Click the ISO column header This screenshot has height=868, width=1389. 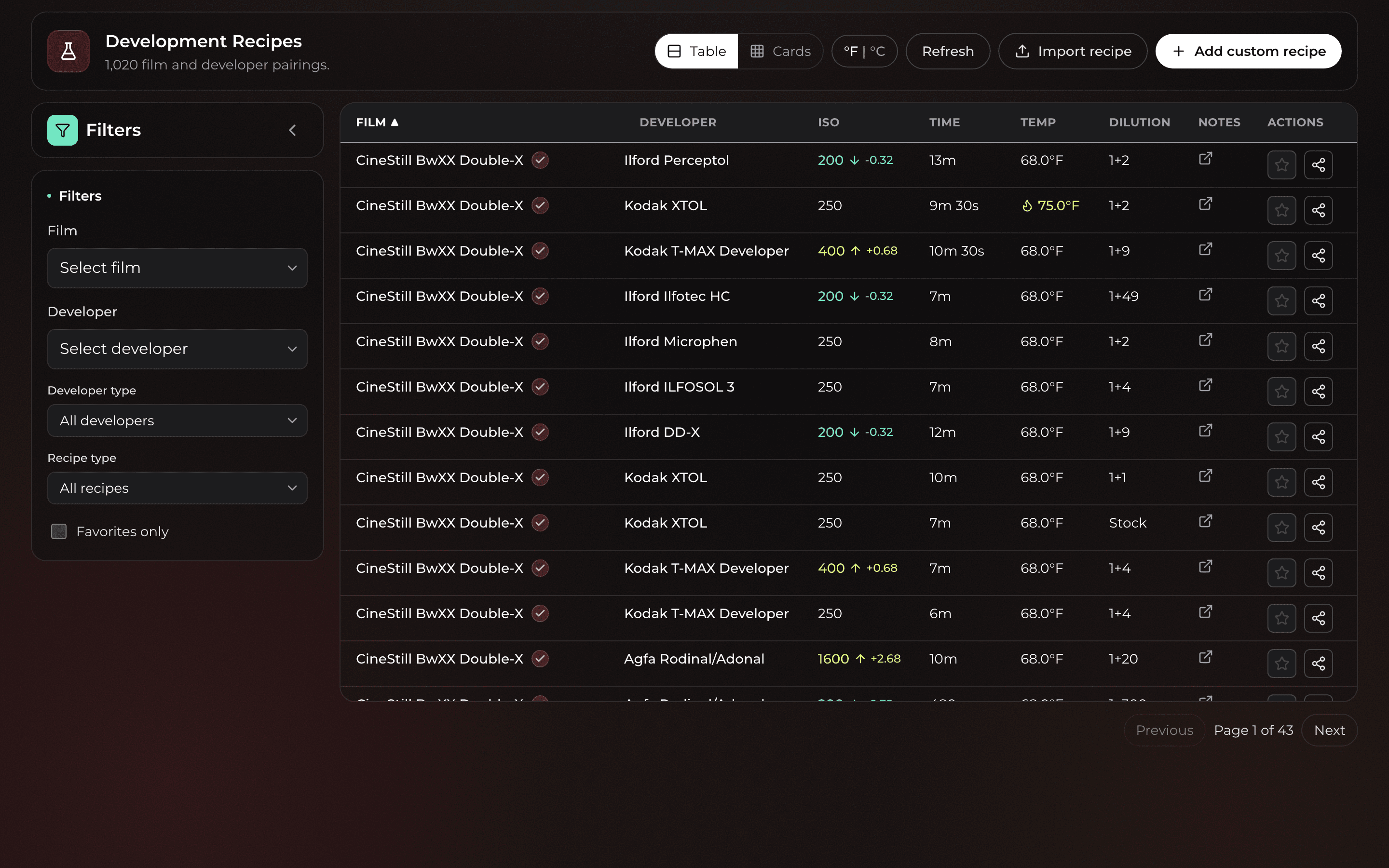coord(828,122)
